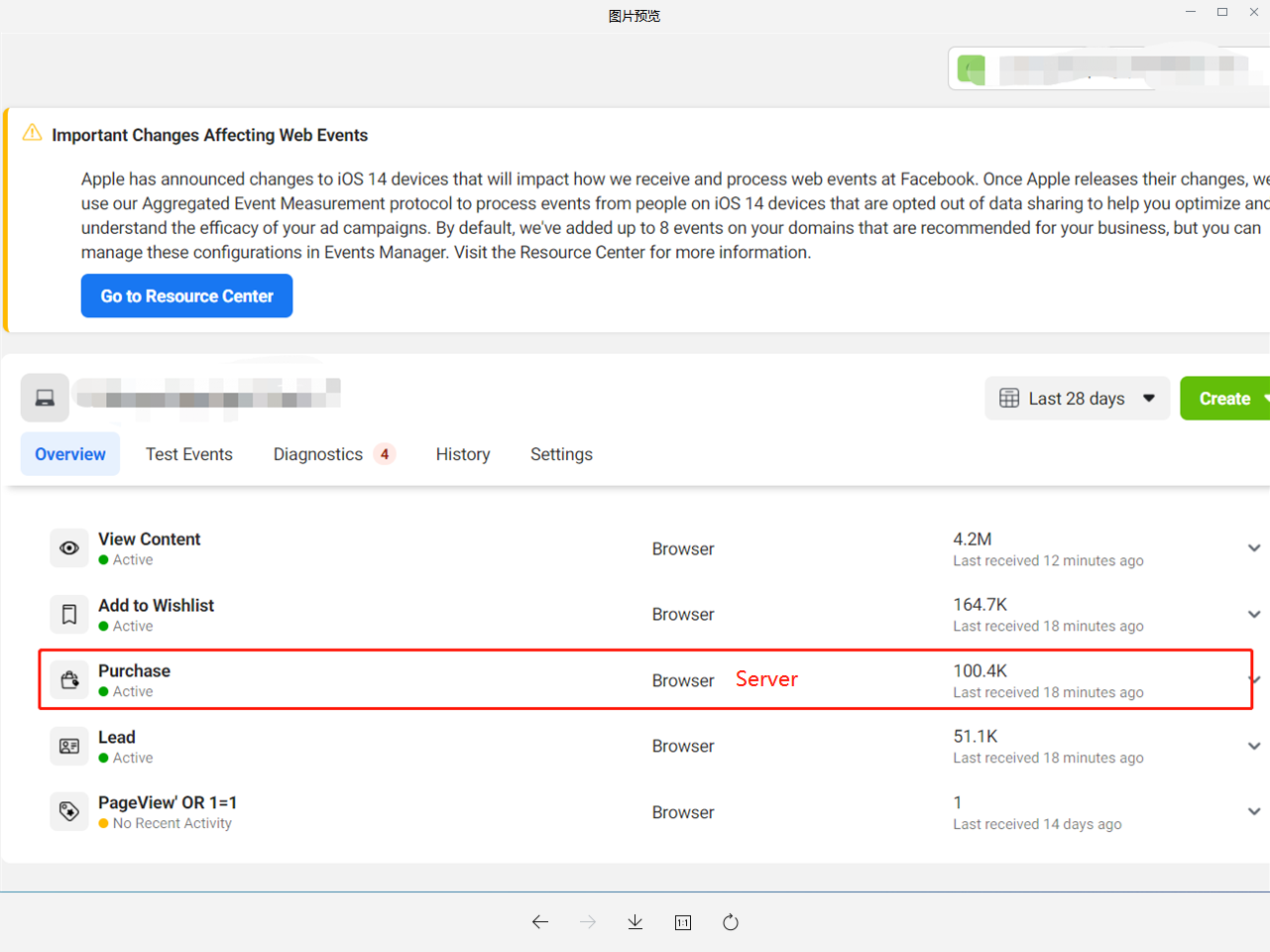This screenshot has width=1270, height=952.
Task: Expand the Add to Wishlist event row
Action: [x=1254, y=615]
